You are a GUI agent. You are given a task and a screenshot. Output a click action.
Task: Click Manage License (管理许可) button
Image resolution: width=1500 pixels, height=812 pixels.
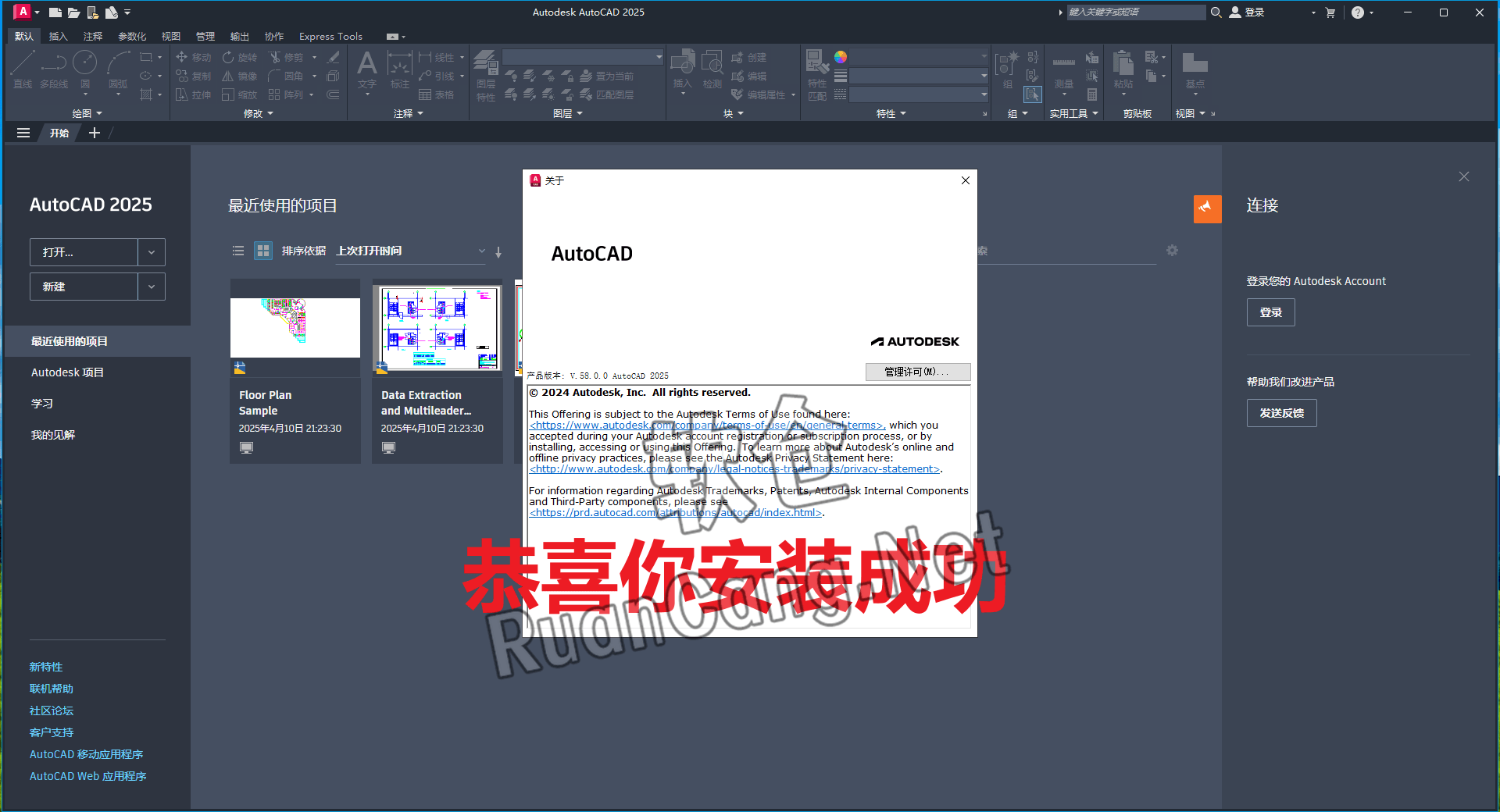(918, 372)
